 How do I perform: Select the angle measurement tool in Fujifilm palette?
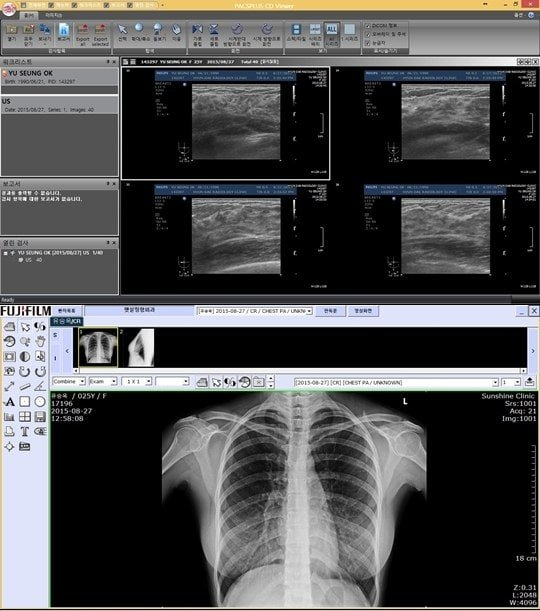pyautogui.click(x=40, y=387)
